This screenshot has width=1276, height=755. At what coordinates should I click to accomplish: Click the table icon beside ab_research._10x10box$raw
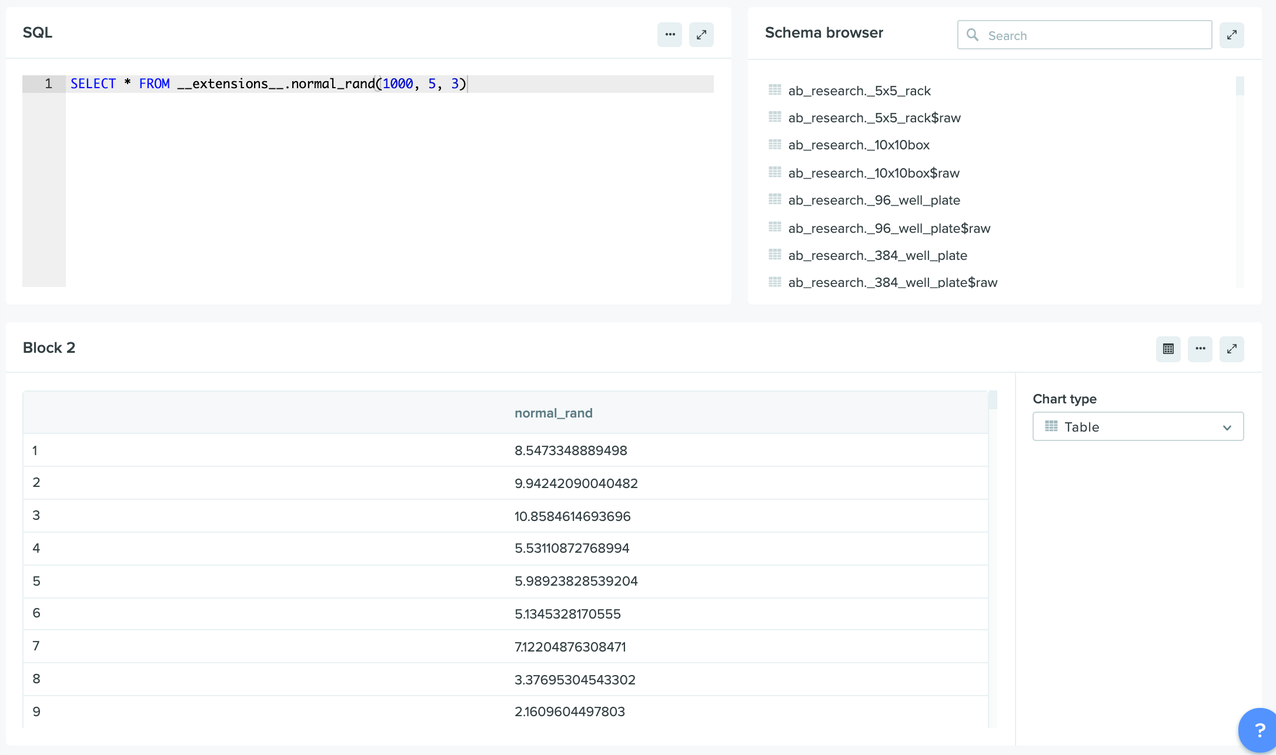tap(775, 172)
